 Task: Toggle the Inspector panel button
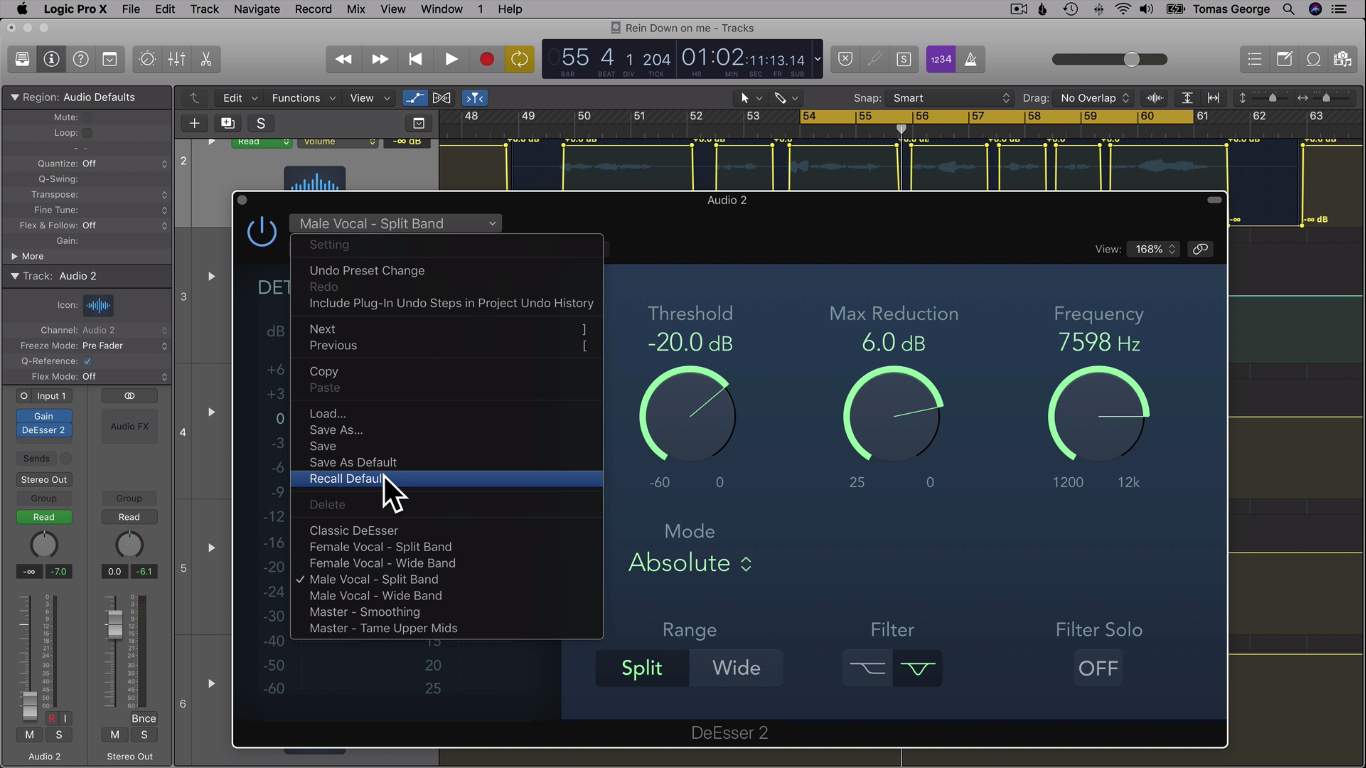(x=51, y=59)
